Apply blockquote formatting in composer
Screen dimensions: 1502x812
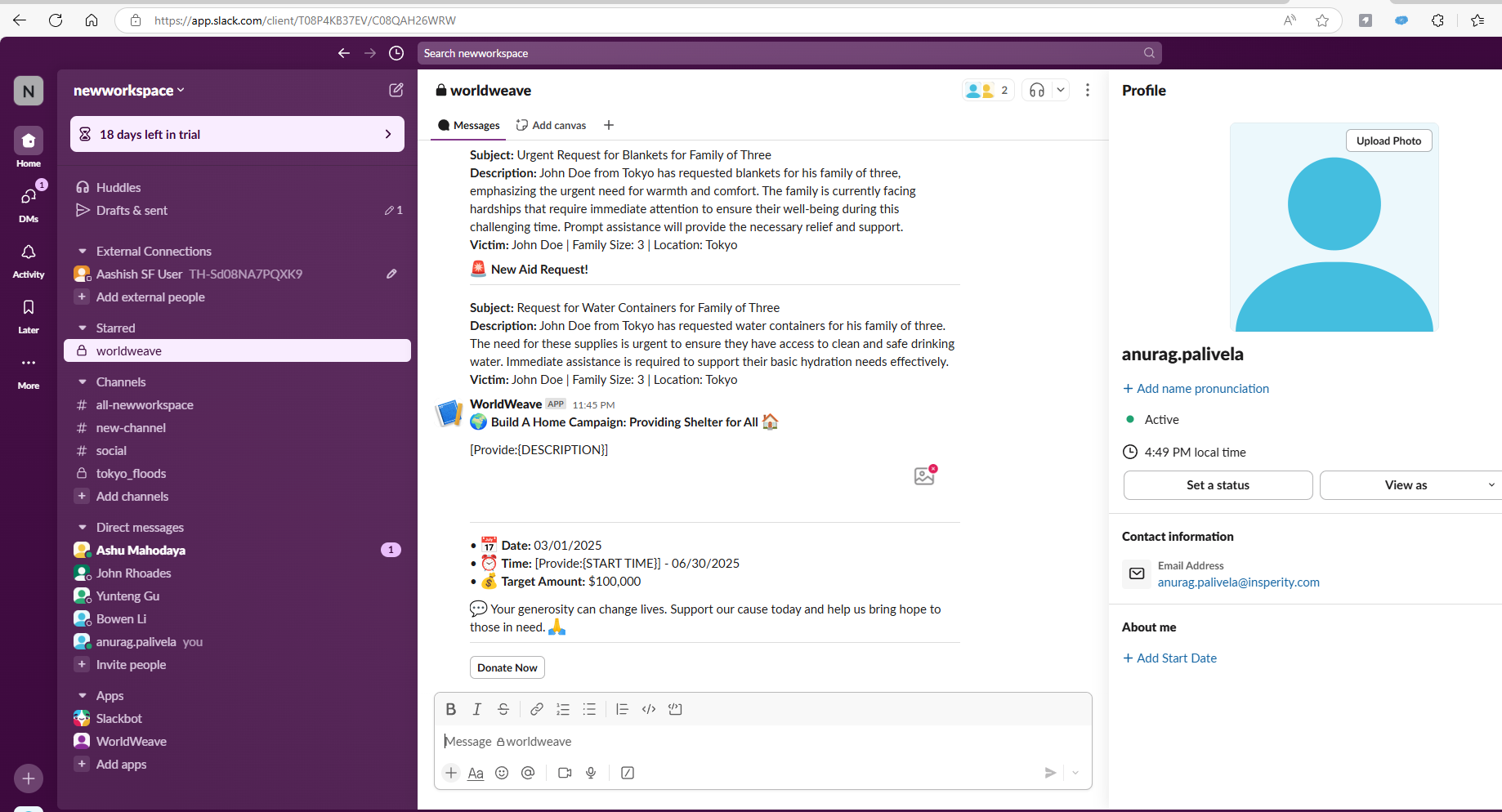point(623,709)
